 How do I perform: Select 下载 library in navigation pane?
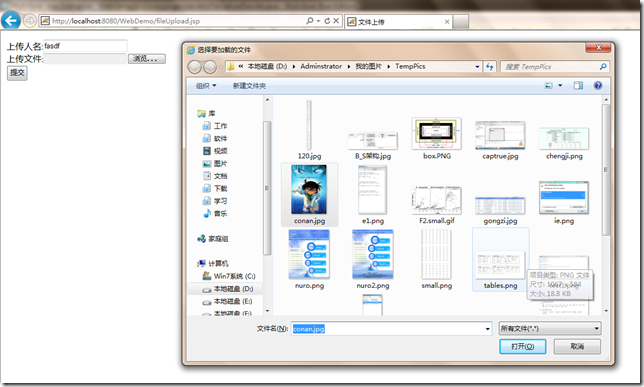(x=215, y=188)
